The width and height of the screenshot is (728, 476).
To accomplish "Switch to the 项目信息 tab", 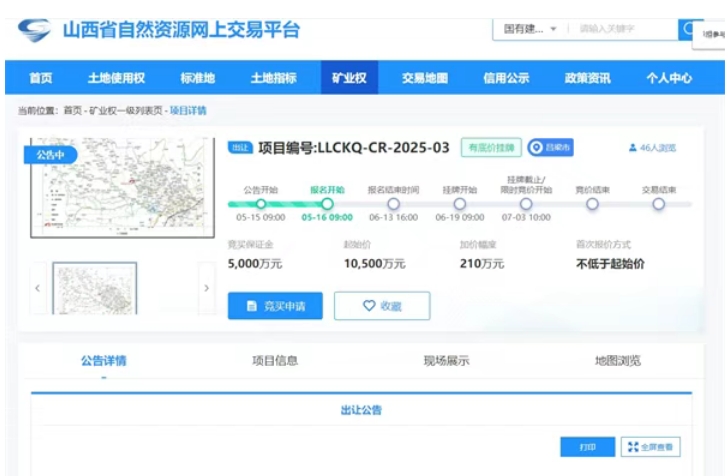I will pos(275,361).
